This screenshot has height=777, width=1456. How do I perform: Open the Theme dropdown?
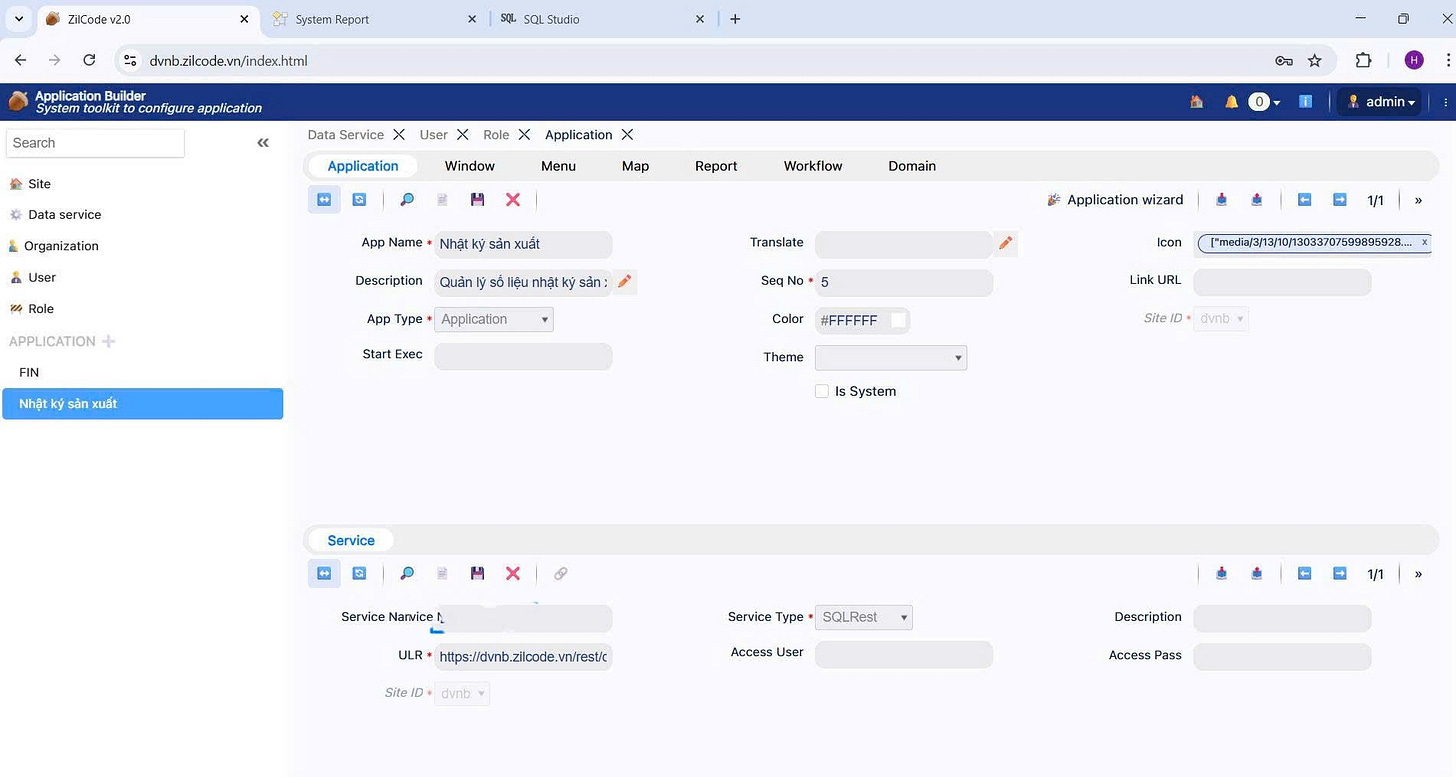click(x=891, y=358)
